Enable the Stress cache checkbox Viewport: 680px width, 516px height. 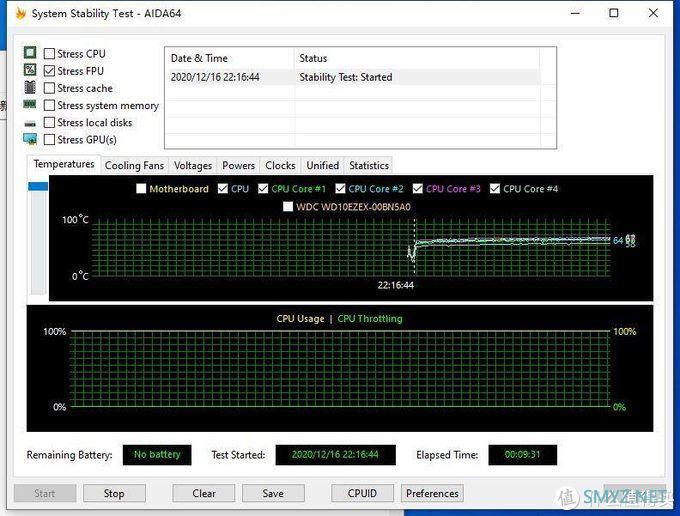(49, 88)
